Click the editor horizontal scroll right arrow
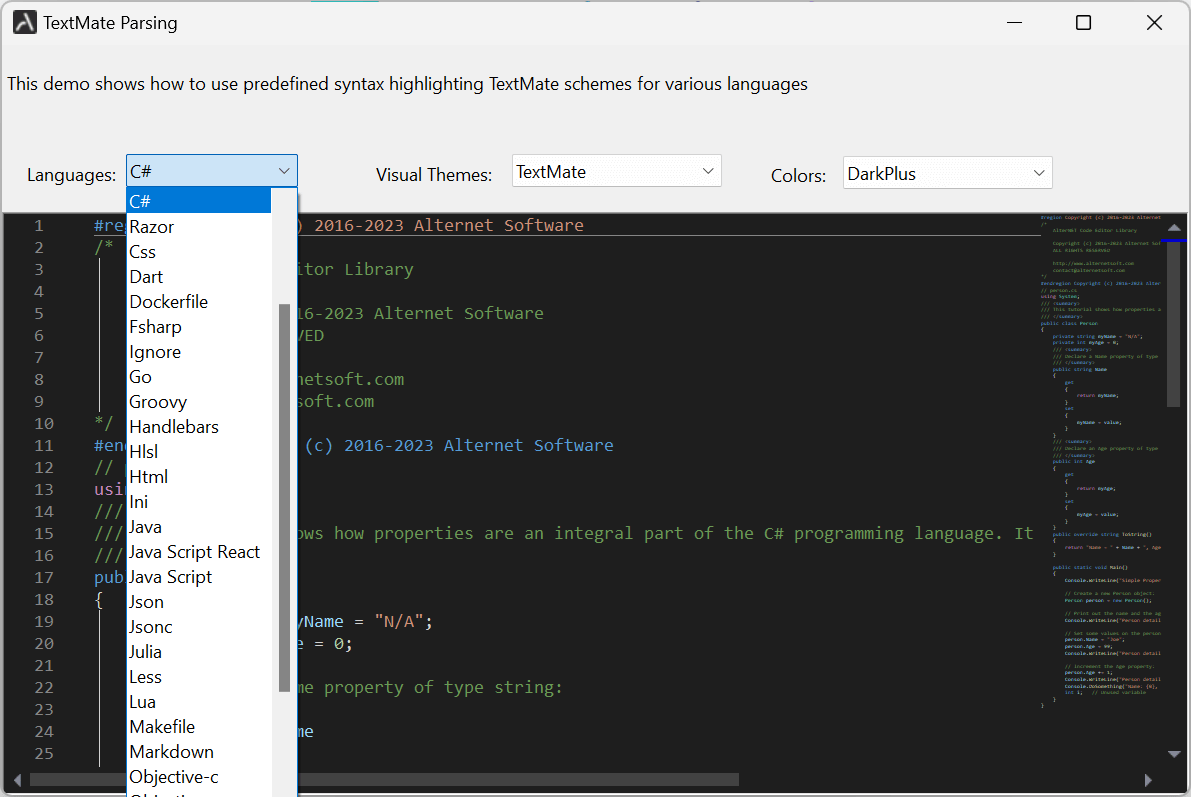Screen dimensions: 1191x797 [x=1148, y=780]
